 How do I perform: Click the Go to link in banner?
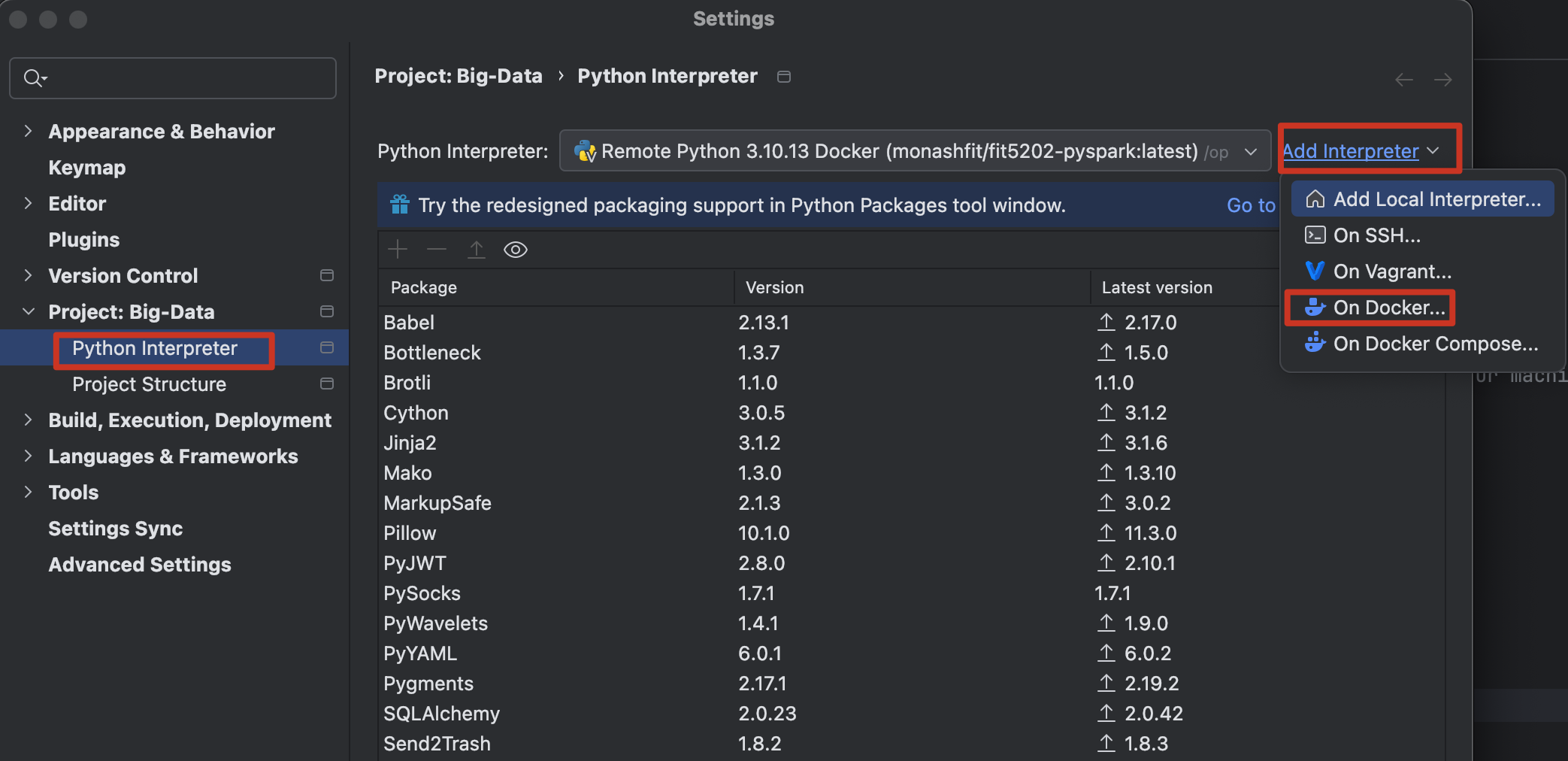pos(1251,205)
